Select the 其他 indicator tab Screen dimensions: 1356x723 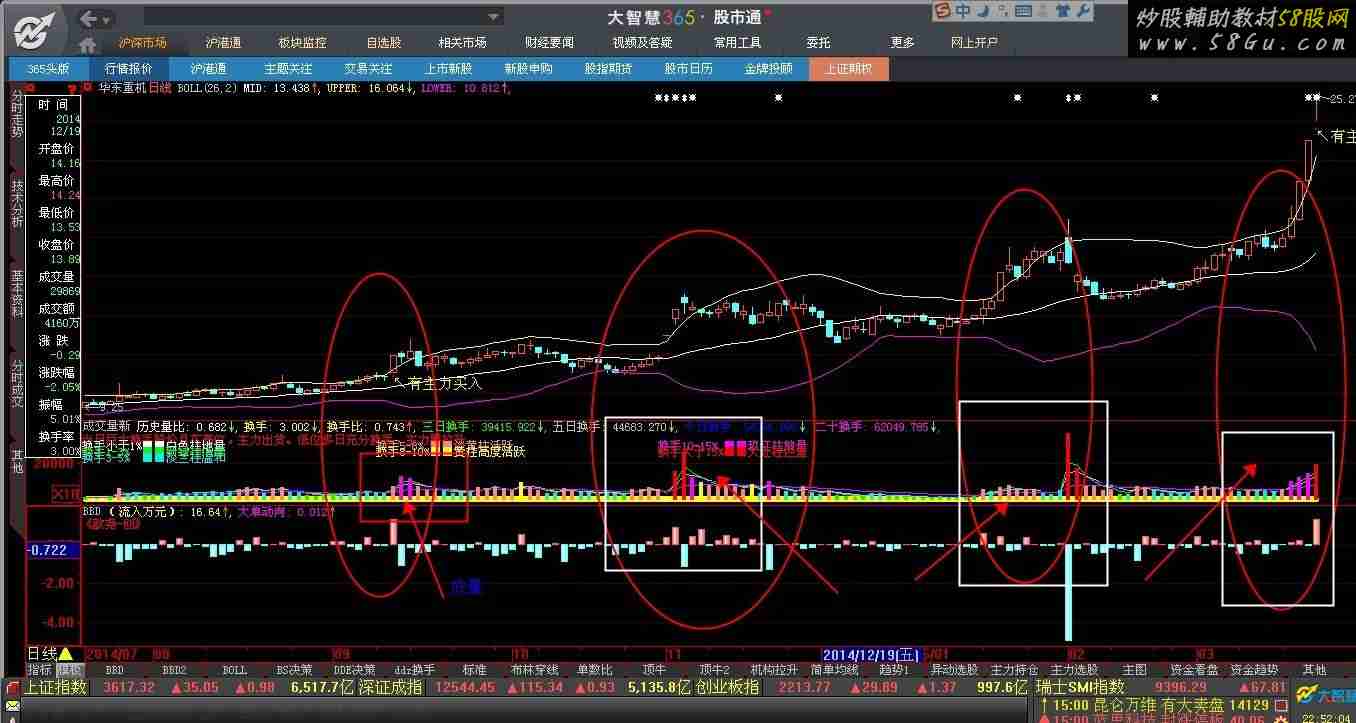[1314, 670]
